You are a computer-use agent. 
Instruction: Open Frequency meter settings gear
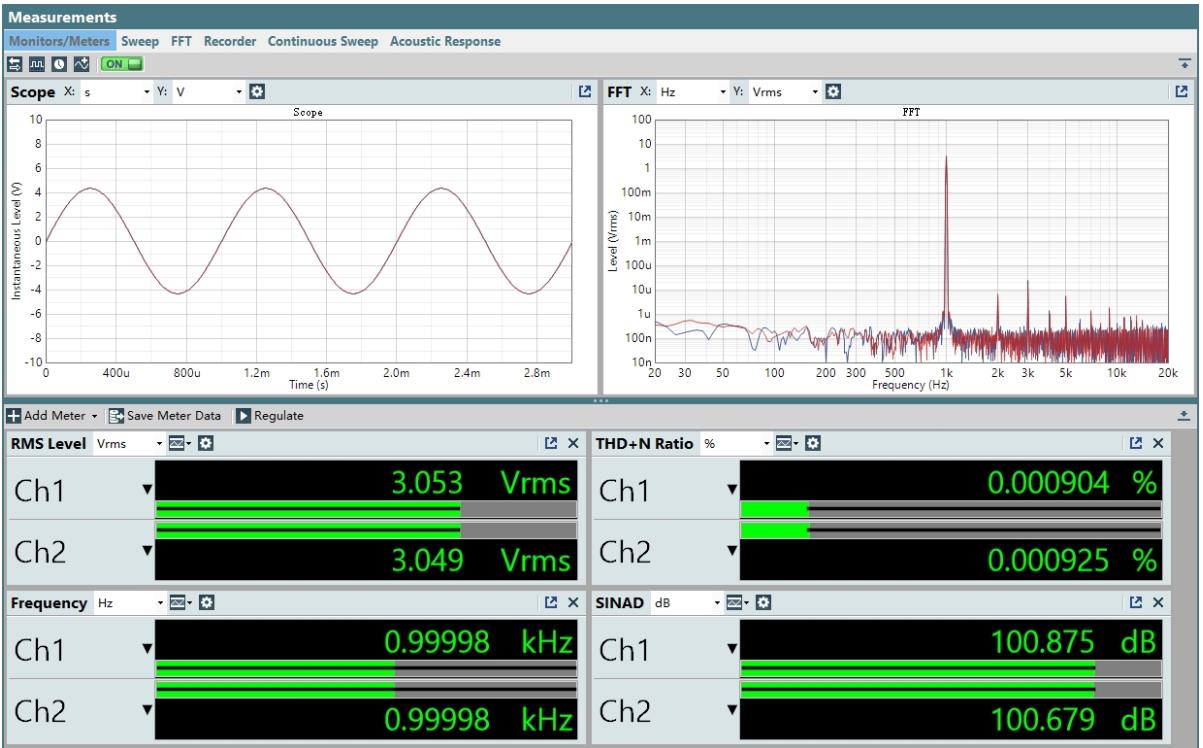pyautogui.click(x=207, y=603)
